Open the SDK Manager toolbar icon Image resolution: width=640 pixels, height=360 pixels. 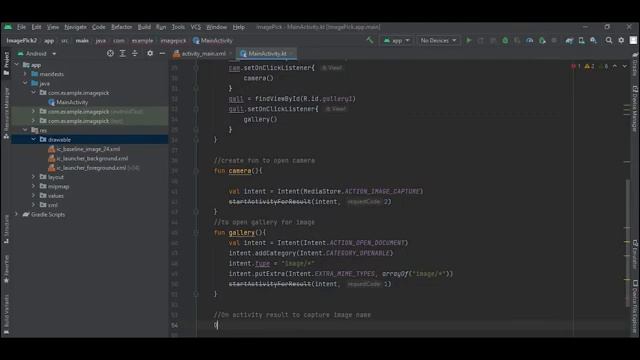pyautogui.click(x=593, y=40)
